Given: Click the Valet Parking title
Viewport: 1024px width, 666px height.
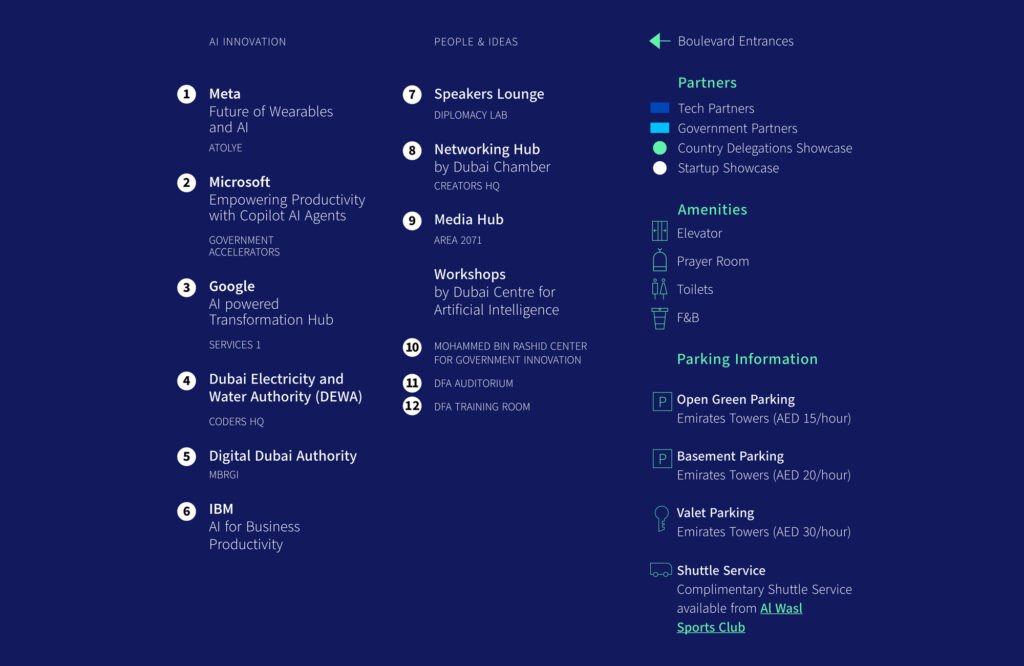Looking at the screenshot, I should 715,513.
